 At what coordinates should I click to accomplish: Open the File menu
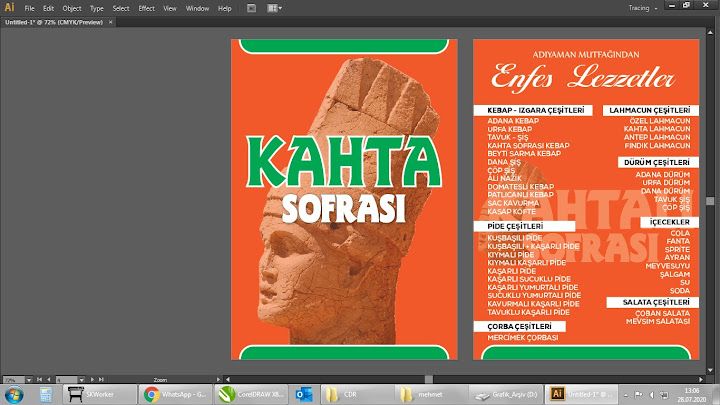pyautogui.click(x=29, y=8)
